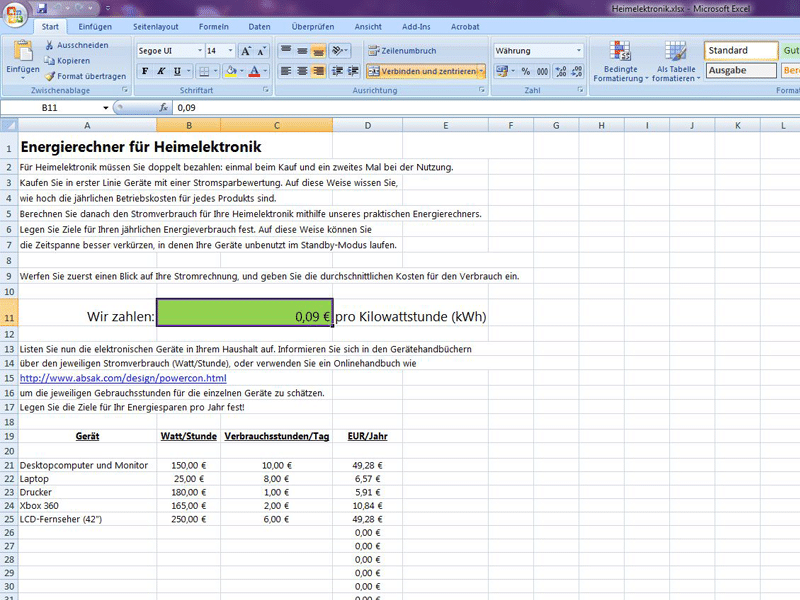Apply accounting currency number format
Viewport: 800px width, 600px height.
(x=502, y=71)
